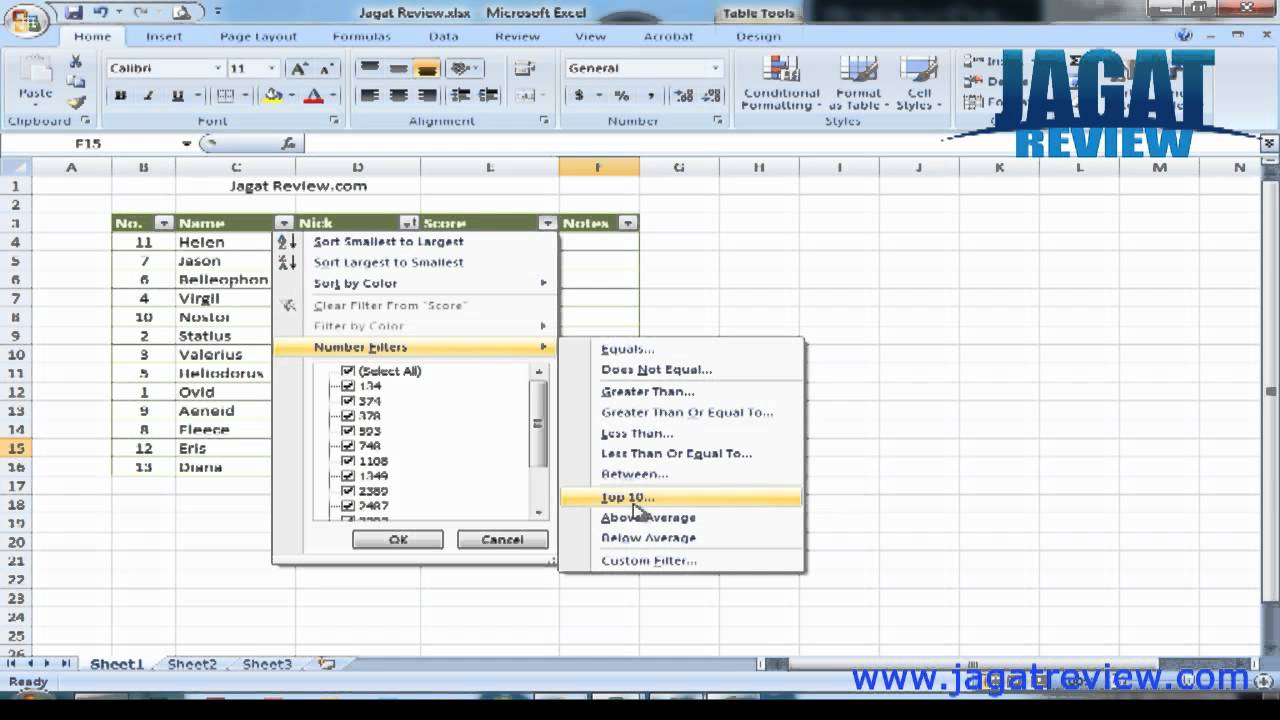1280x720 pixels.
Task: Apply accounting dollar number format
Action: click(x=579, y=96)
